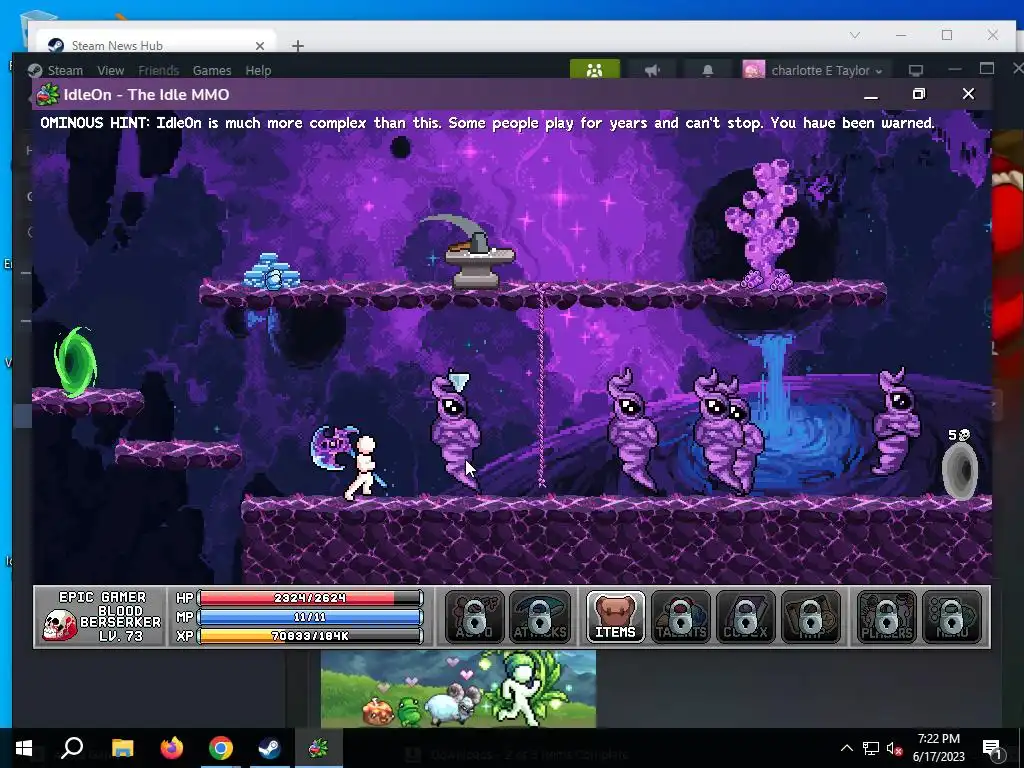Click the locked TALENTS button
1024x768 pixels.
point(680,617)
